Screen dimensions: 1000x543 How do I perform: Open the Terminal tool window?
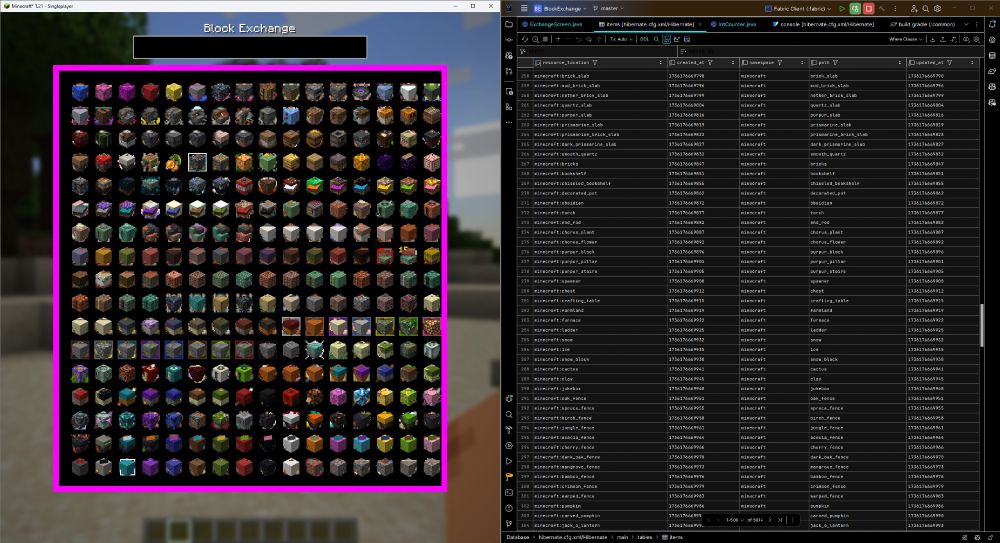coord(509,492)
